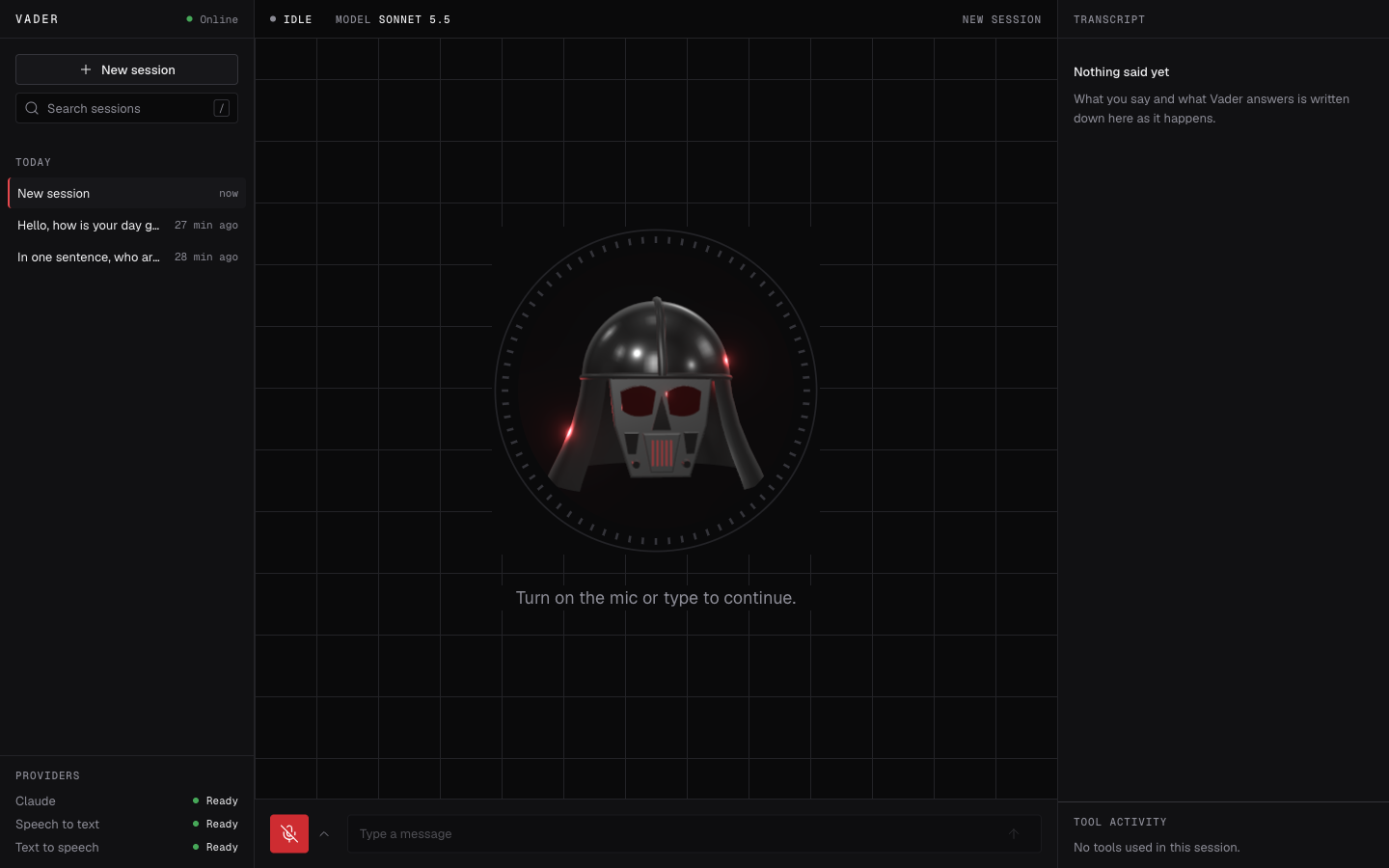Toggle the muted microphone button
Viewport: 1389px width, 868px height.
pos(289,833)
